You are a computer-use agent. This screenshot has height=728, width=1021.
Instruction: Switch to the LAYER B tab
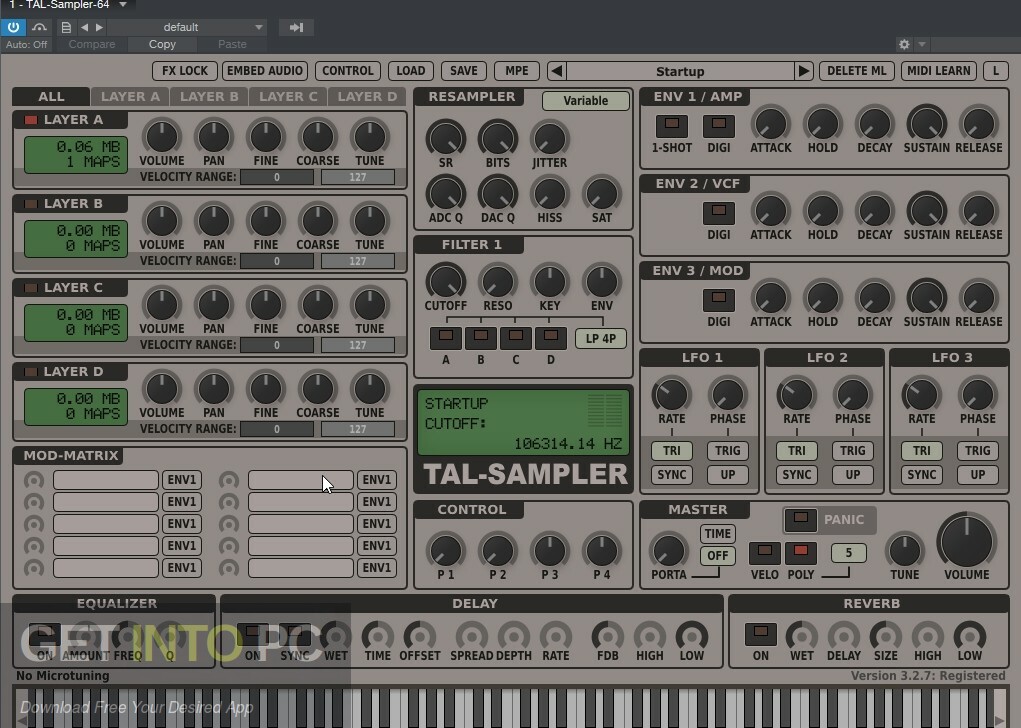tap(209, 96)
